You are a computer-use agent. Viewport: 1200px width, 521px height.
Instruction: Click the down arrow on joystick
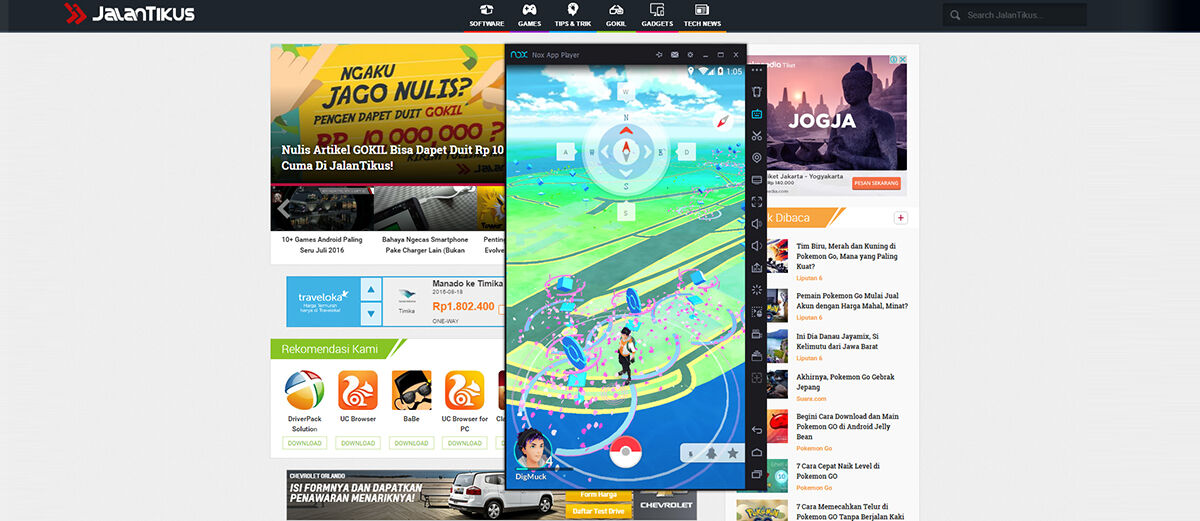(x=626, y=174)
